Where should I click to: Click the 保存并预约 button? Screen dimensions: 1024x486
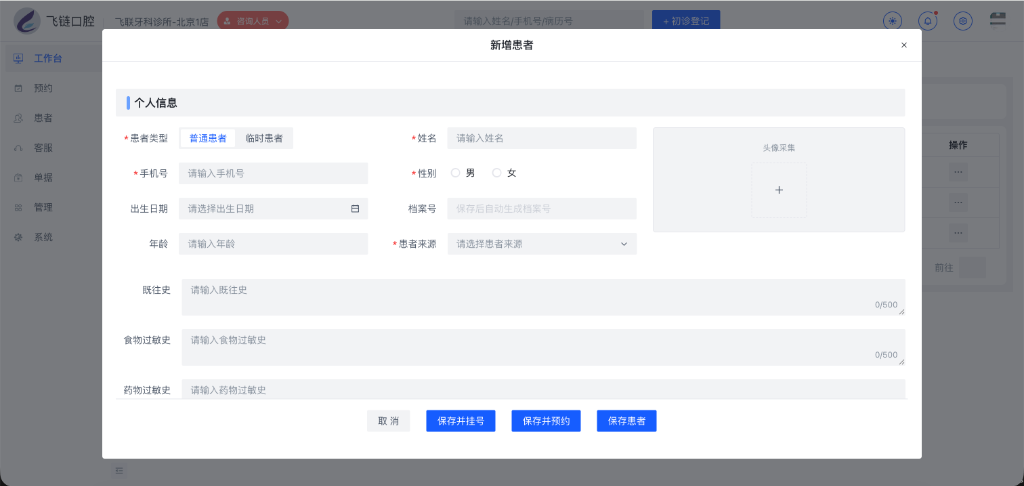point(546,421)
